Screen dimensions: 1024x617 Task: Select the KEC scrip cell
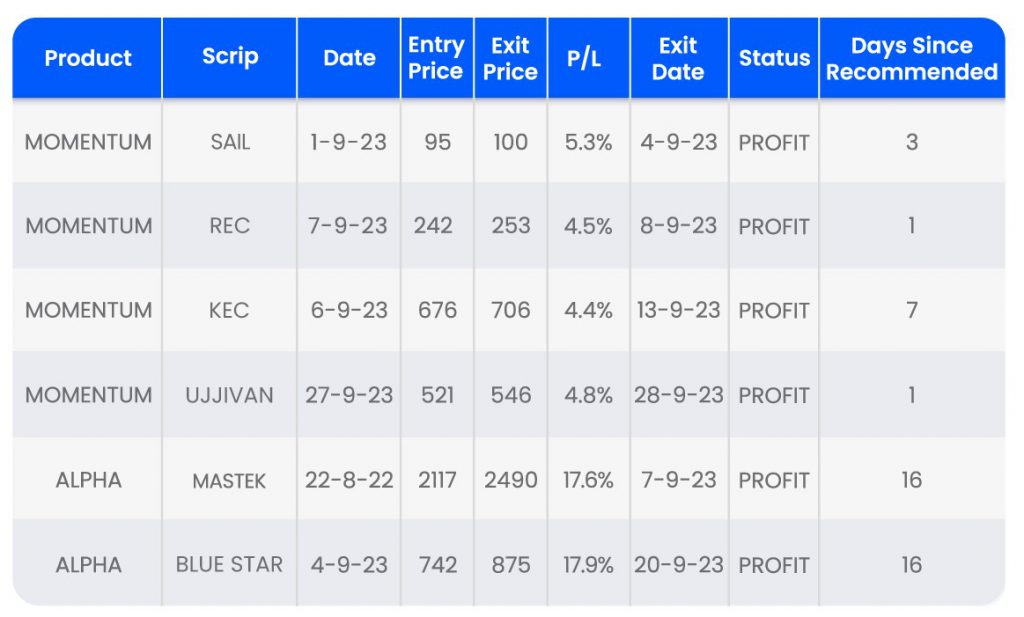coord(230,310)
